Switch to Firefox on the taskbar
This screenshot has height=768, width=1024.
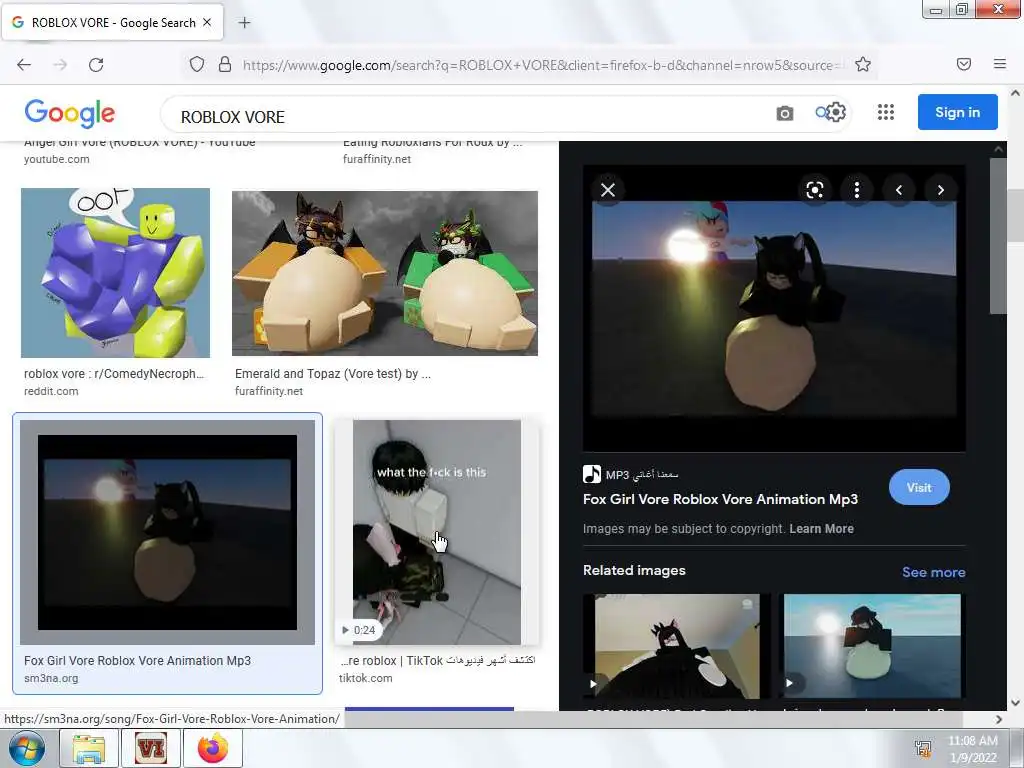tap(213, 748)
